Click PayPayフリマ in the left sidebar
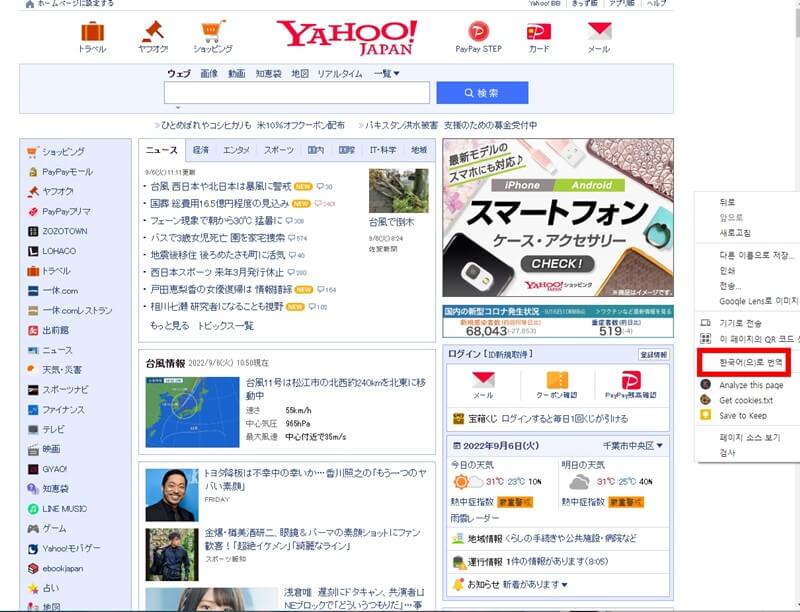Image resolution: width=800 pixels, height=612 pixels. point(66,211)
